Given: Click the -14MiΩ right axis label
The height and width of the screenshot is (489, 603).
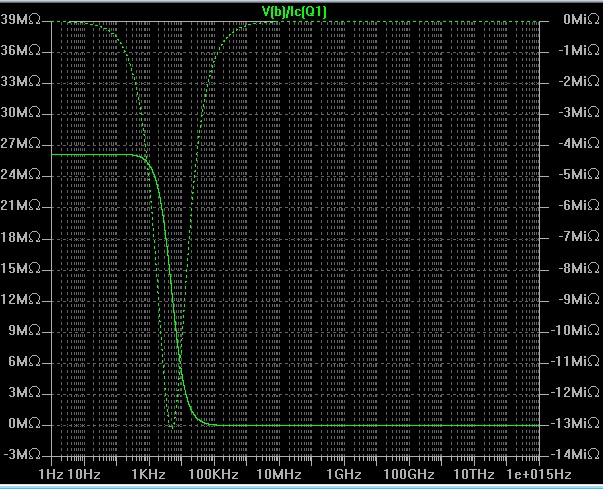Looking at the screenshot, I should coord(575,454).
